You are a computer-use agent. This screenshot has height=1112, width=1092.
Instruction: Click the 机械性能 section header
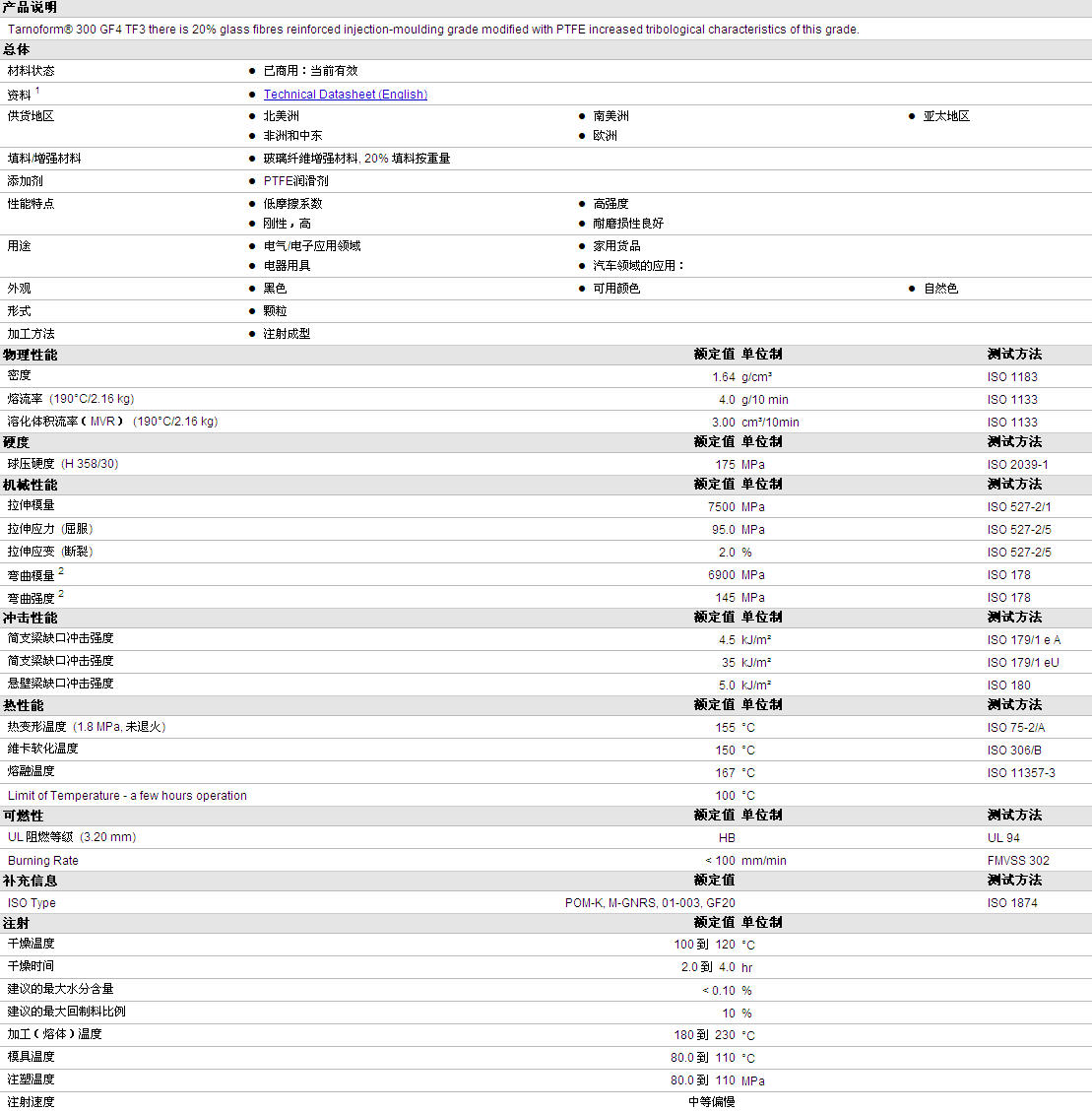point(30,486)
